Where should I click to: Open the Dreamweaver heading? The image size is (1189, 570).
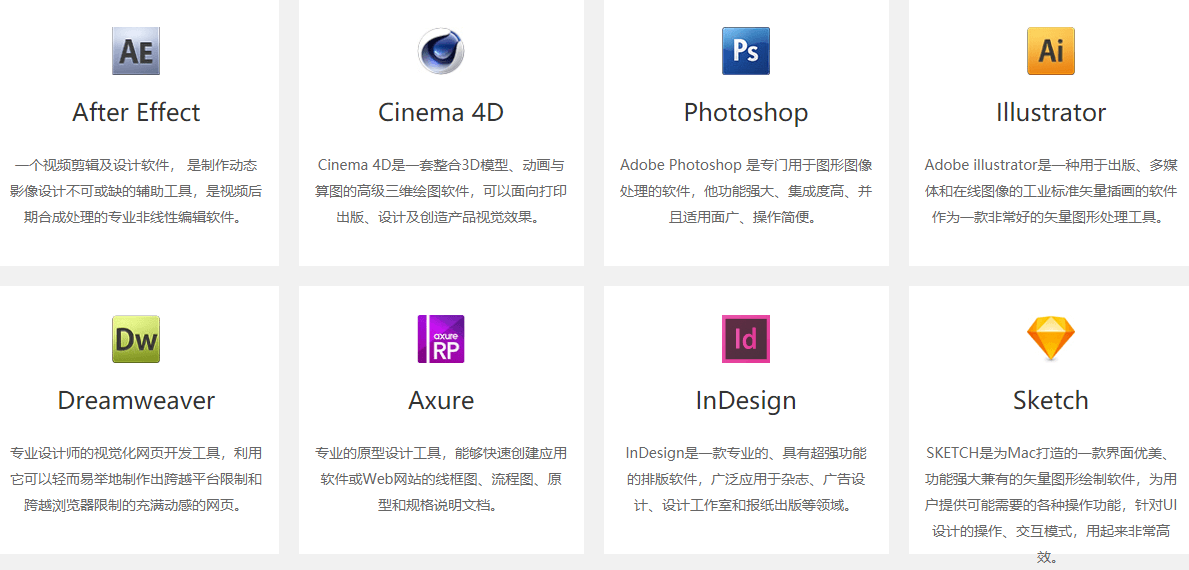[136, 401]
